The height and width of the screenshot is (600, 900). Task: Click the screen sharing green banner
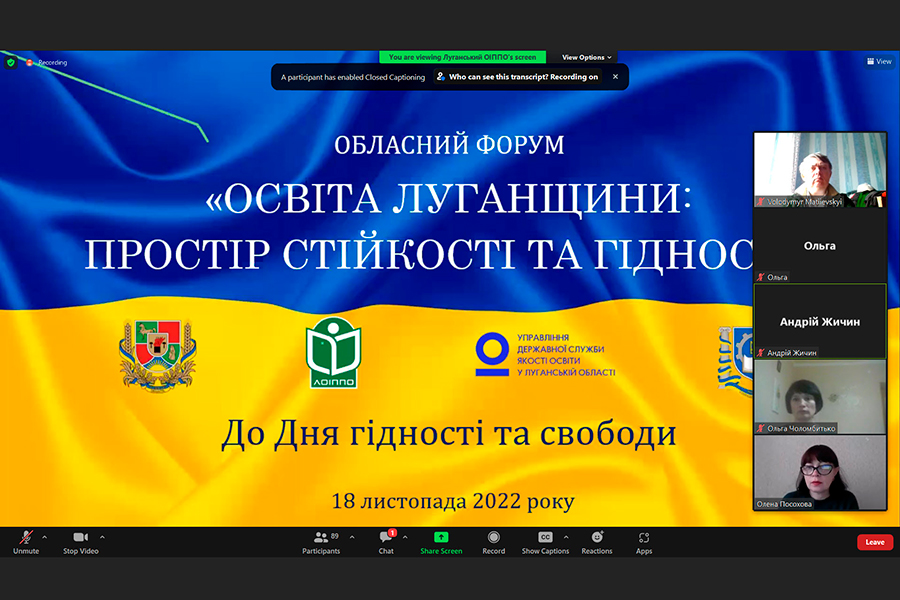click(463, 57)
